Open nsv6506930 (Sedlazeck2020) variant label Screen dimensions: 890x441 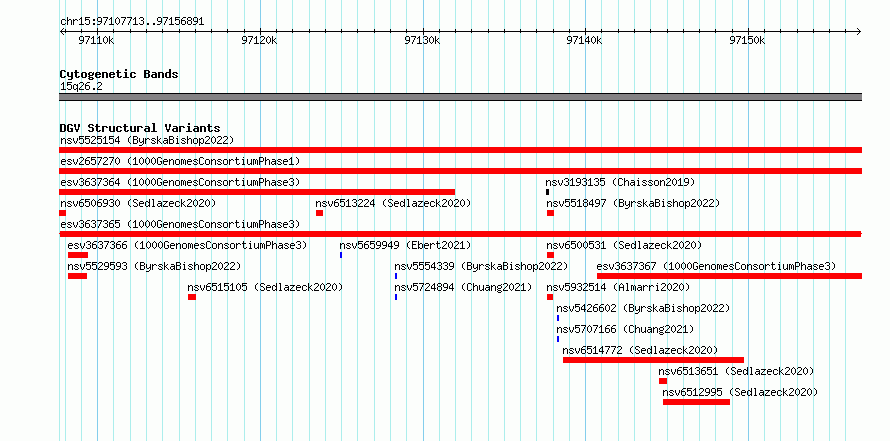(138, 203)
